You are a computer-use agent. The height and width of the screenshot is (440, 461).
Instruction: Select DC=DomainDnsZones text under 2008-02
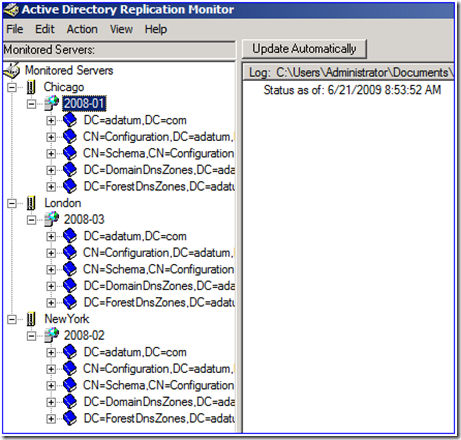[159, 402]
